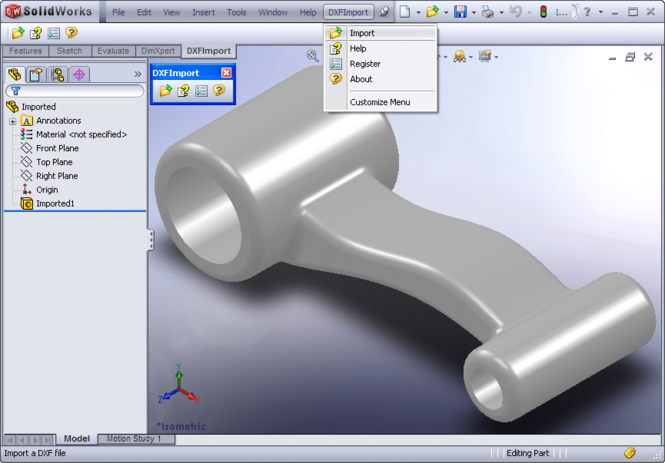This screenshot has width=665, height=463.
Task: Open dropdown arrow next to Apply Scene icon
Action: 471,57
